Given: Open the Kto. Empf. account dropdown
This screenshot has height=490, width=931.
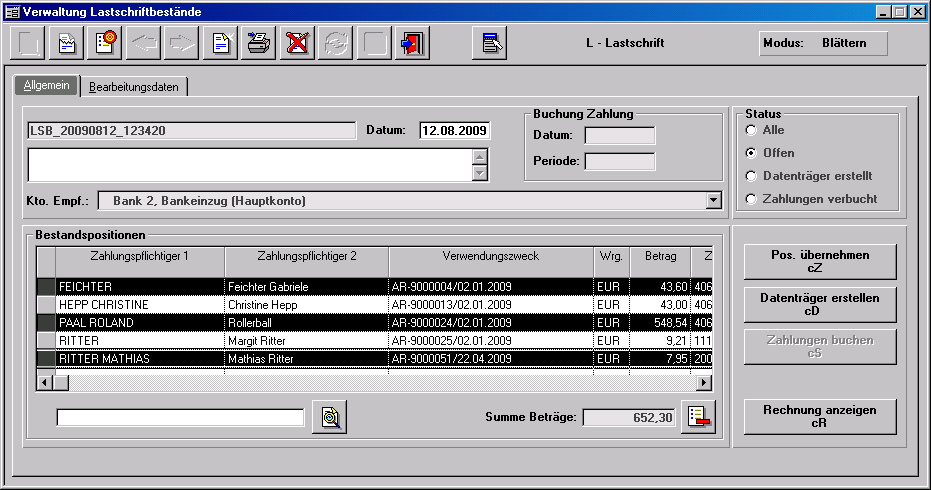Looking at the screenshot, I should click(x=713, y=201).
